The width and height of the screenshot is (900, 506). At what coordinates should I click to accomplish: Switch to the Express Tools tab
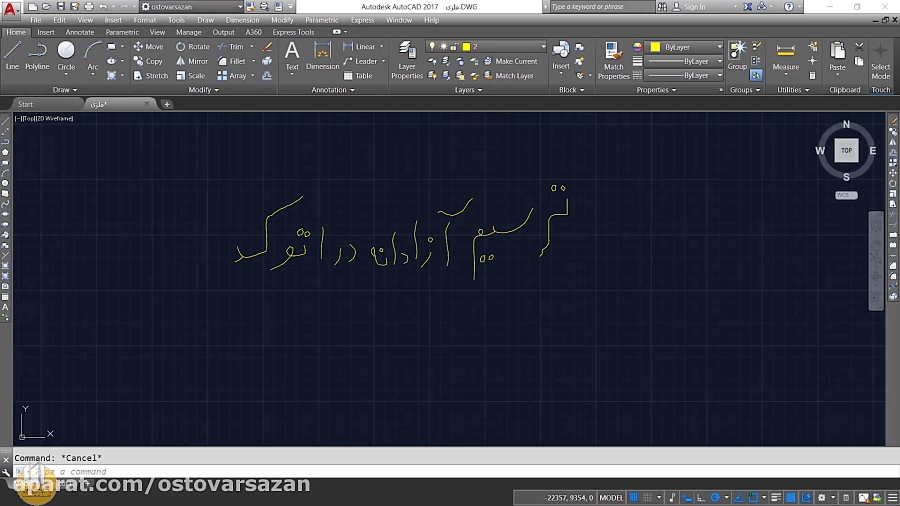click(x=293, y=32)
